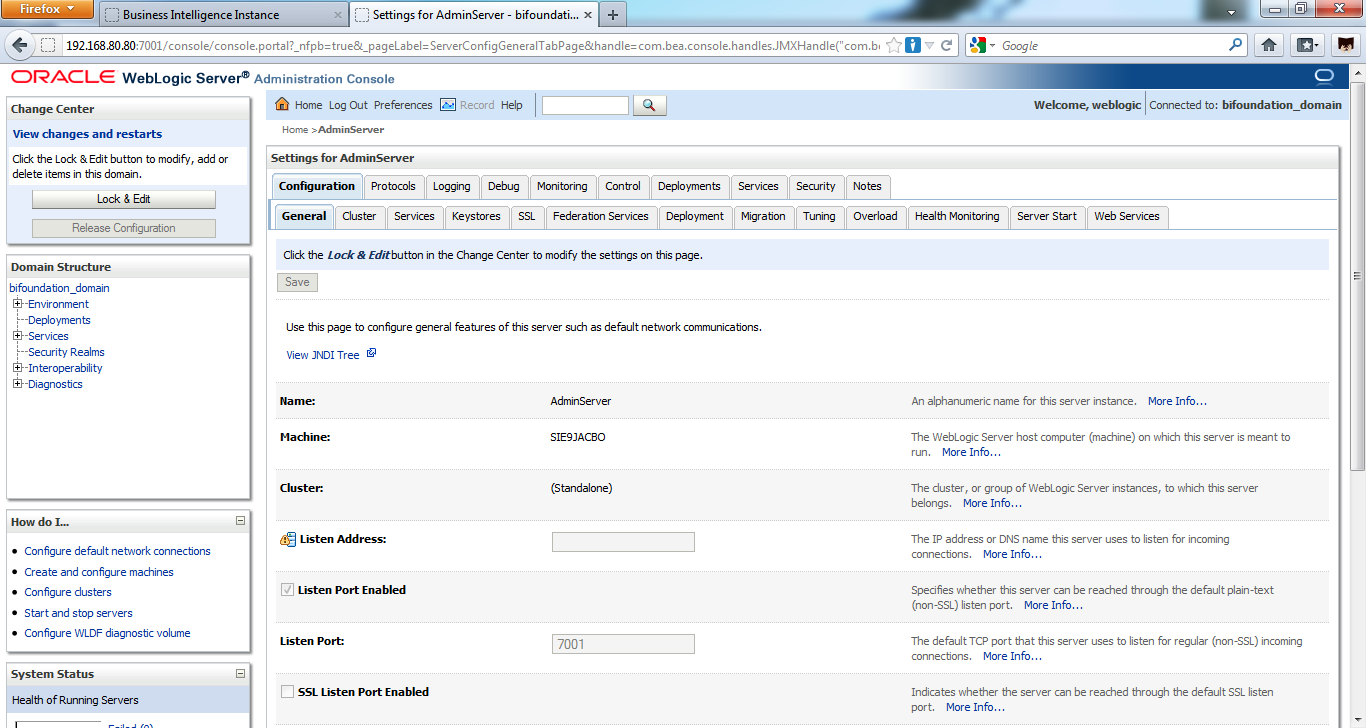Click the search magnifier button in the console
1366x728 pixels.
[x=648, y=104]
